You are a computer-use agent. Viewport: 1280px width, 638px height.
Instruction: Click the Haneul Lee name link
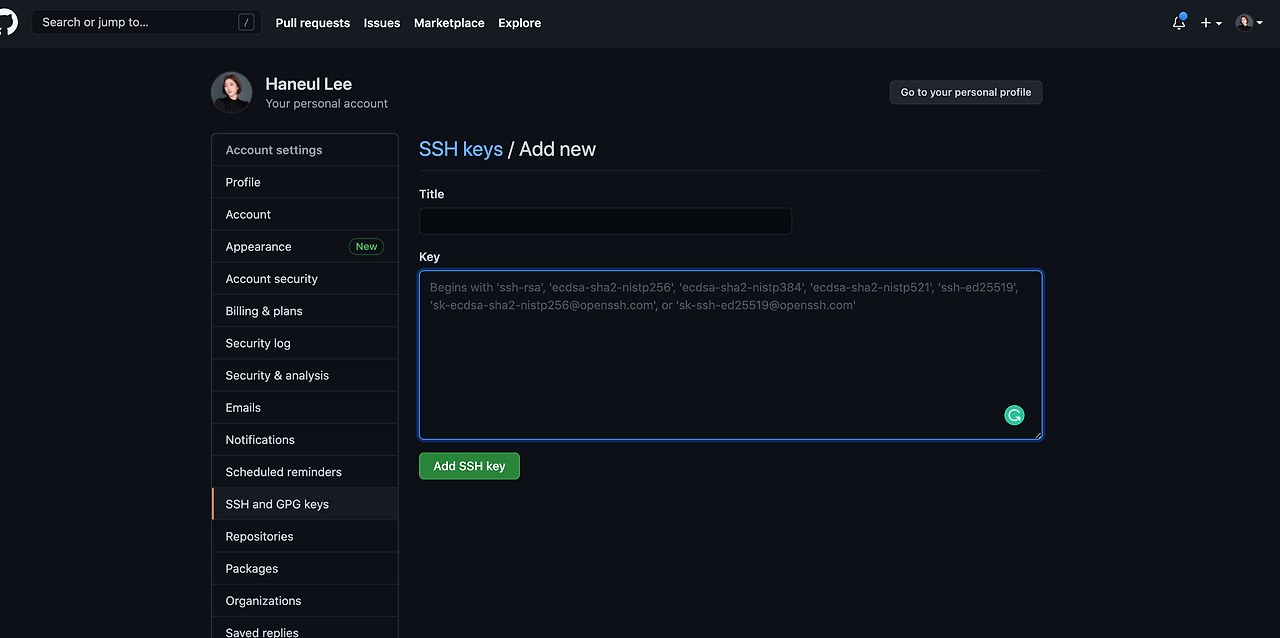[309, 84]
